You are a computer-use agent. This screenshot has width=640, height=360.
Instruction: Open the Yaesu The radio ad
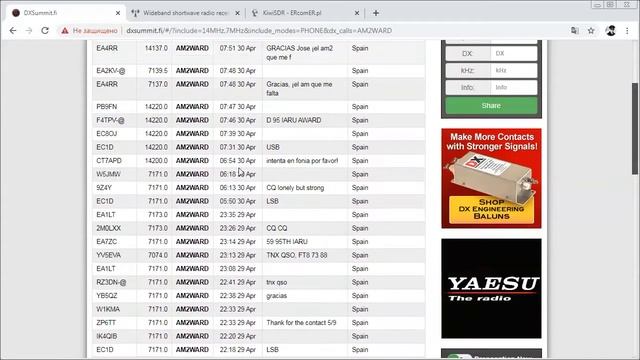(491, 289)
